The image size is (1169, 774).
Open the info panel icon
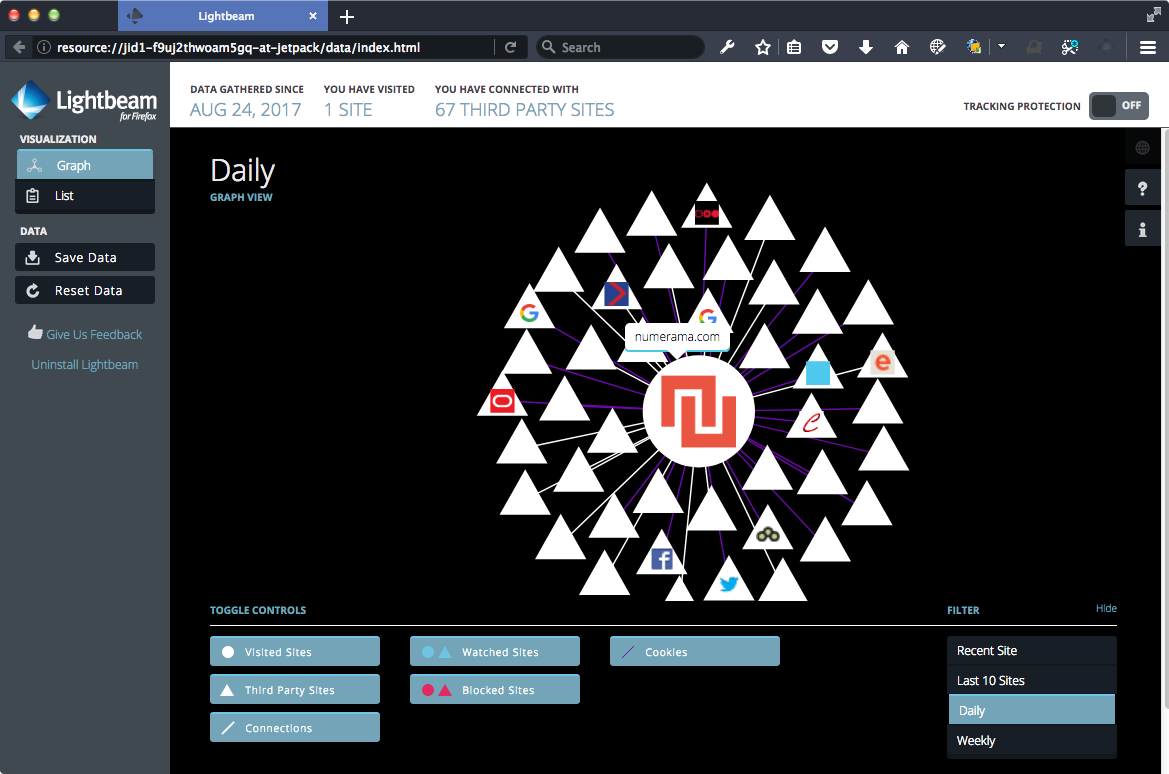(1142, 230)
